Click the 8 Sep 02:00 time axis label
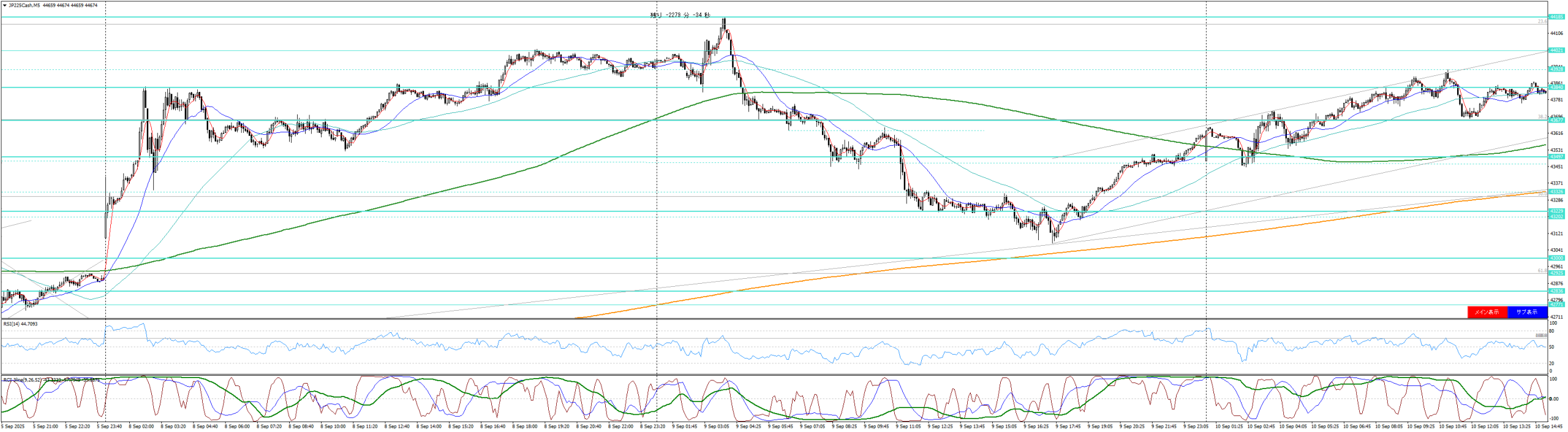 142,426
